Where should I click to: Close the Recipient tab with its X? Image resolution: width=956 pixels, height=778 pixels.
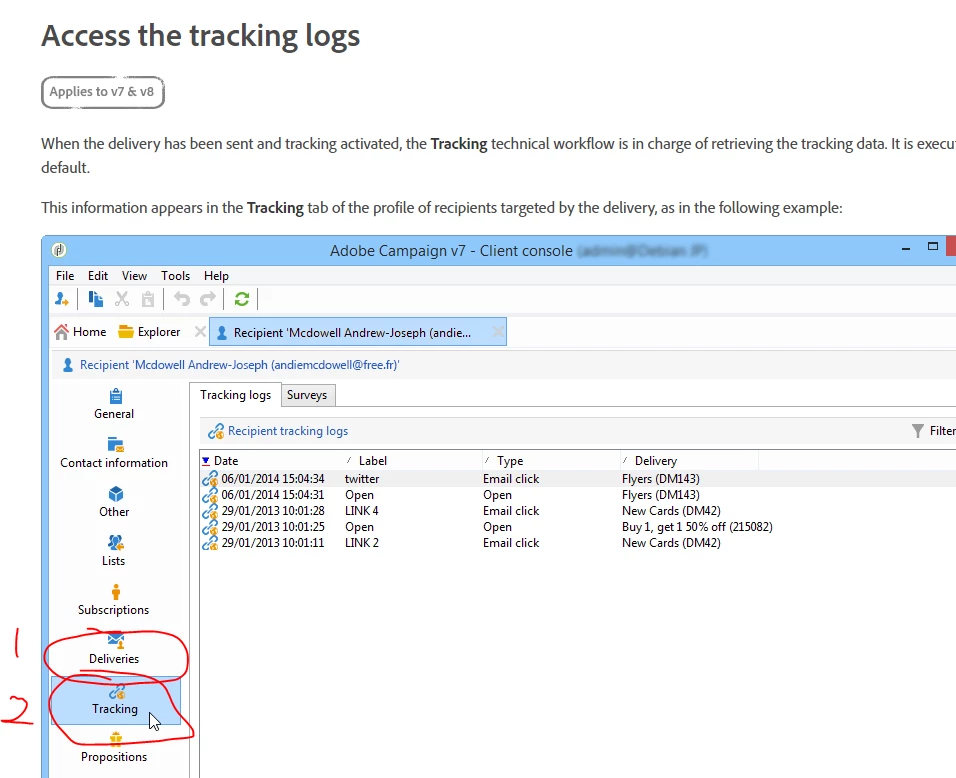pyautogui.click(x=498, y=332)
